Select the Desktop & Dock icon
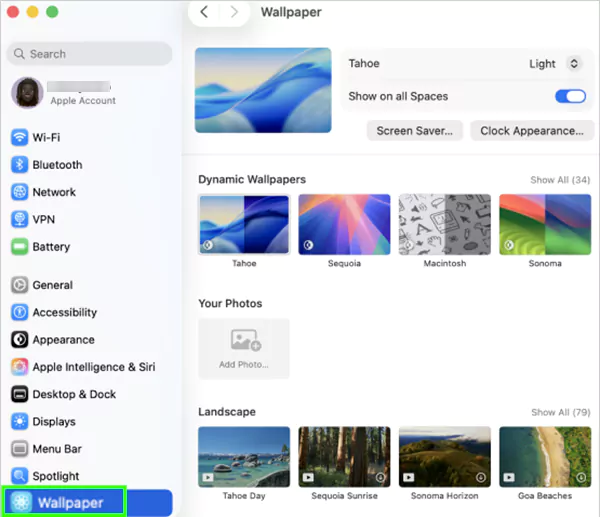The height and width of the screenshot is (517, 600). pyautogui.click(x=19, y=394)
